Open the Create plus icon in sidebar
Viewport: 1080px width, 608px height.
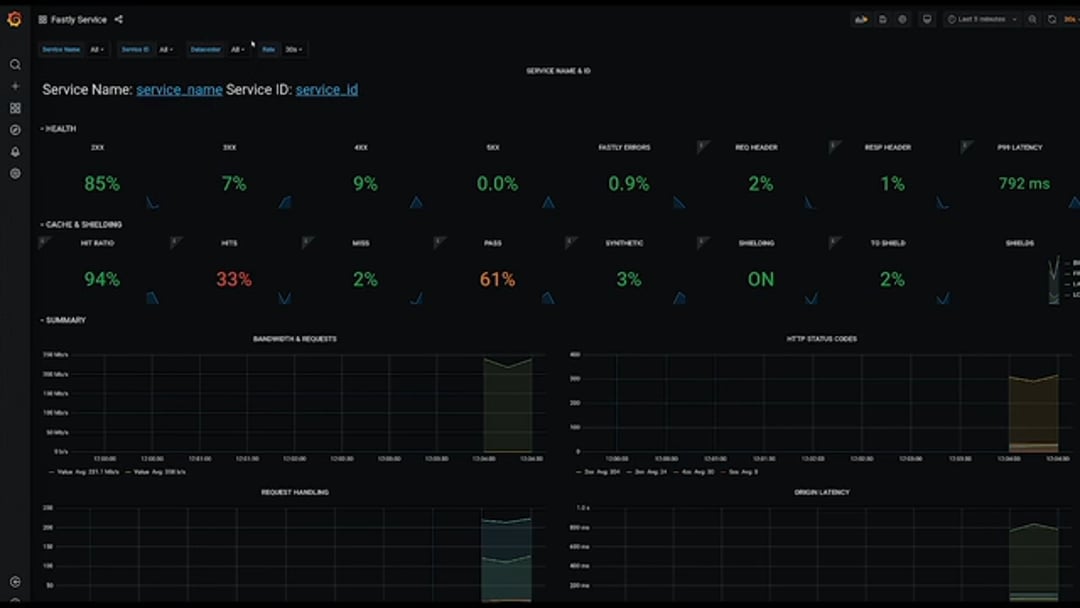coord(15,87)
